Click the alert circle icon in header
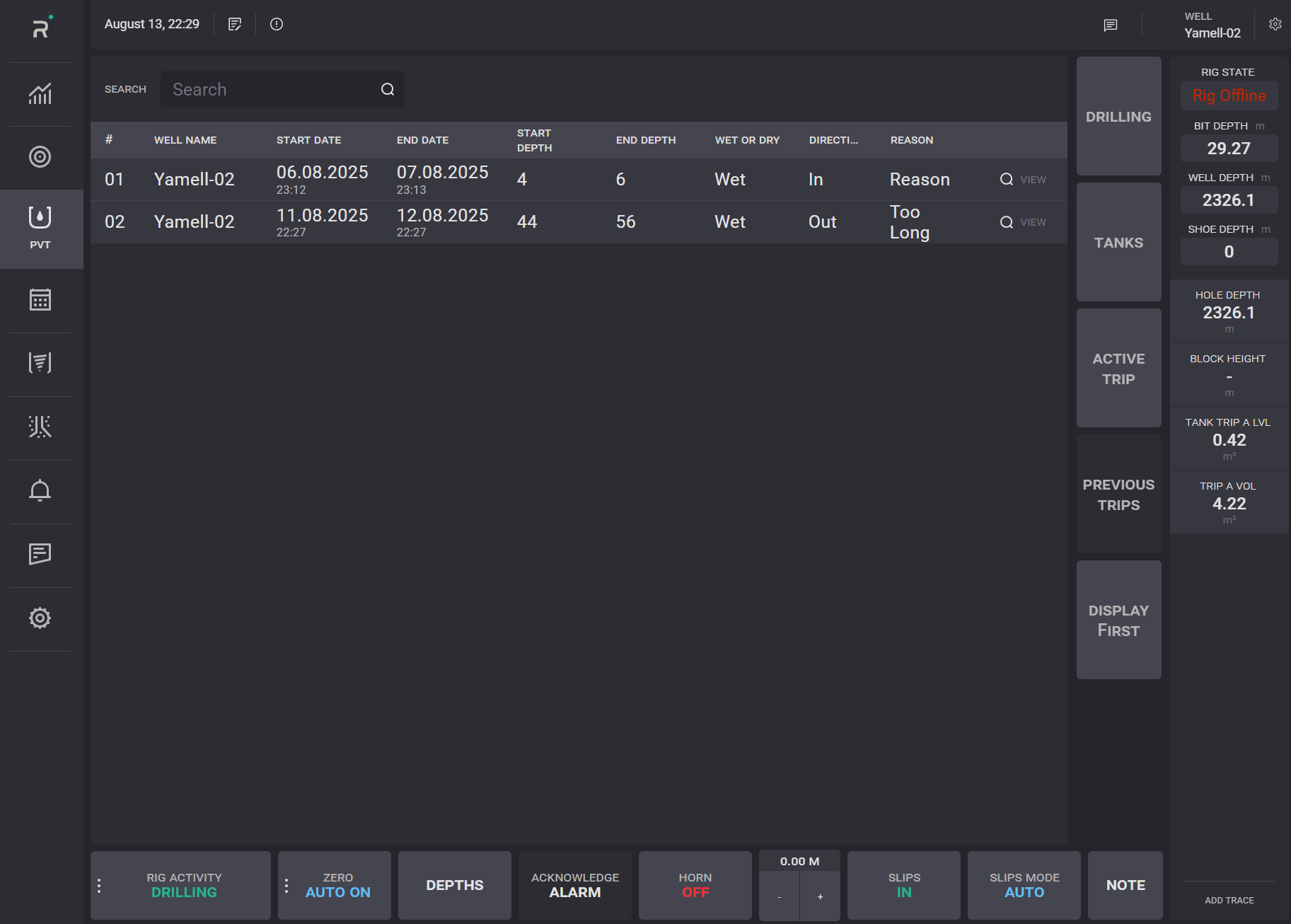1291x924 pixels. (277, 24)
